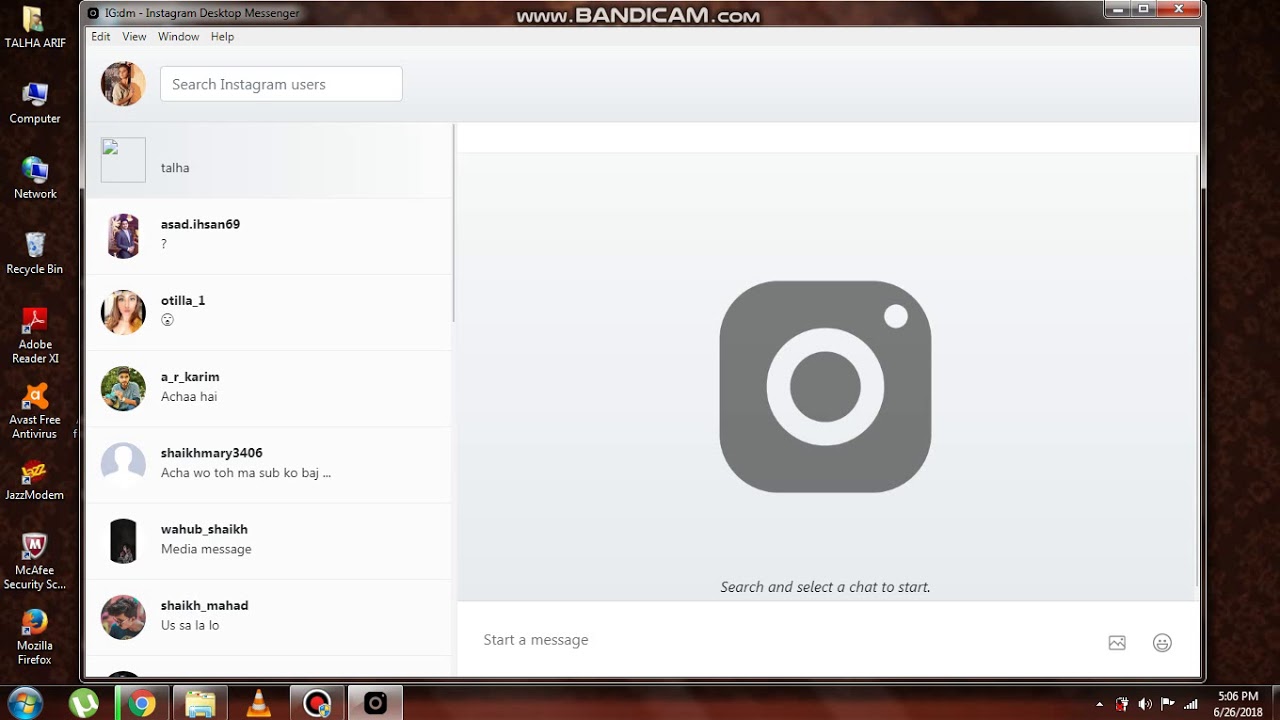Select the McAfee Security desktop icon
1280x720 pixels.
coord(35,562)
